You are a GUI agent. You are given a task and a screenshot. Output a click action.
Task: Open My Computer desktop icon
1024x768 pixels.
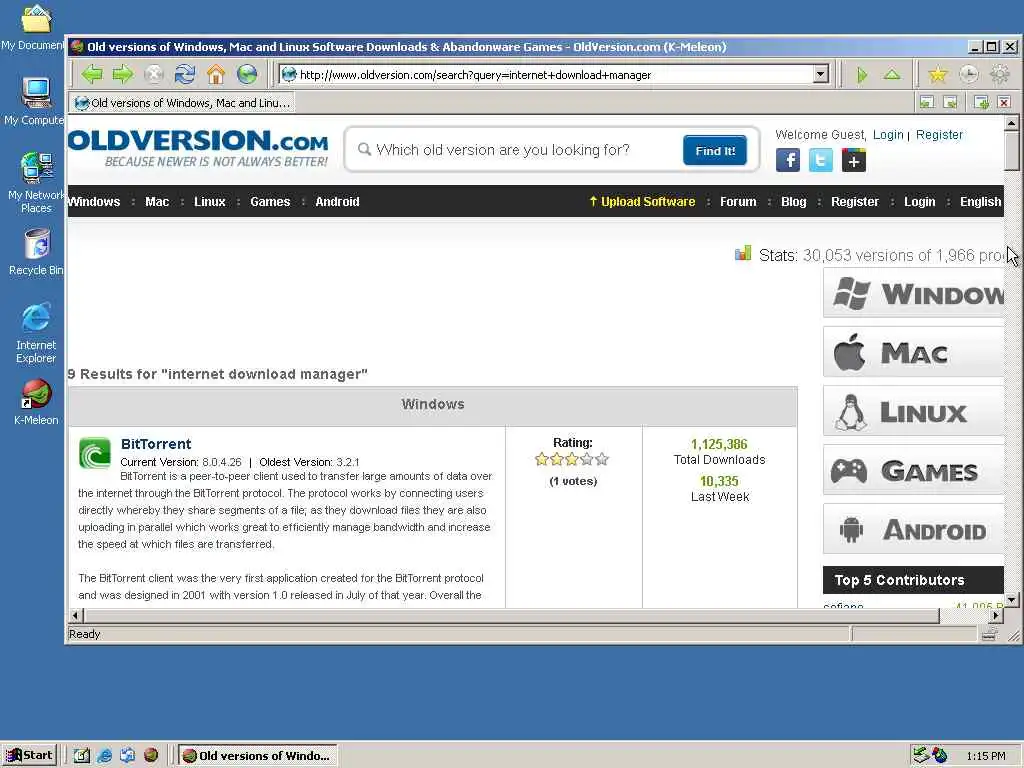tap(34, 101)
